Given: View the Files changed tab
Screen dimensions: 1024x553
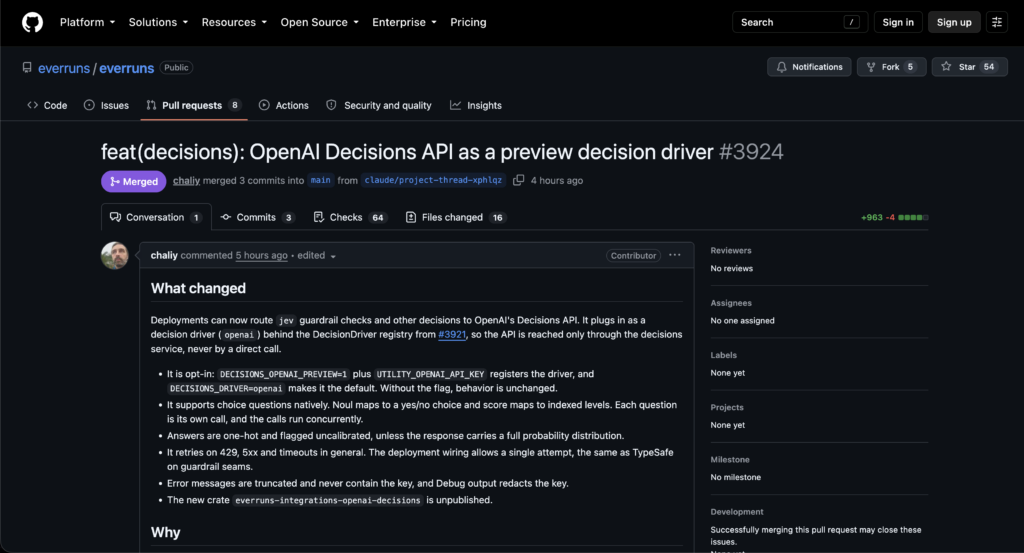Looking at the screenshot, I should point(455,217).
